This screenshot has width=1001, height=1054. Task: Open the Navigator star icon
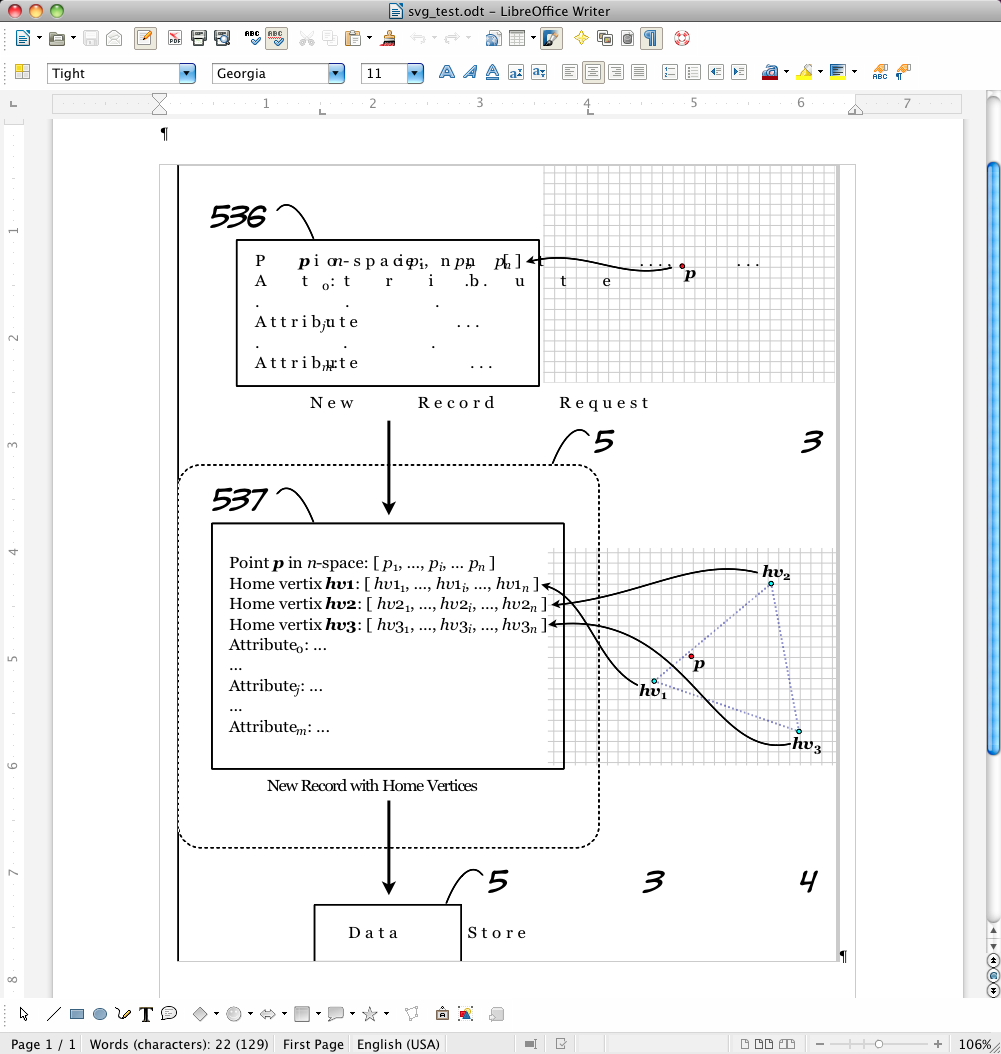pos(581,39)
